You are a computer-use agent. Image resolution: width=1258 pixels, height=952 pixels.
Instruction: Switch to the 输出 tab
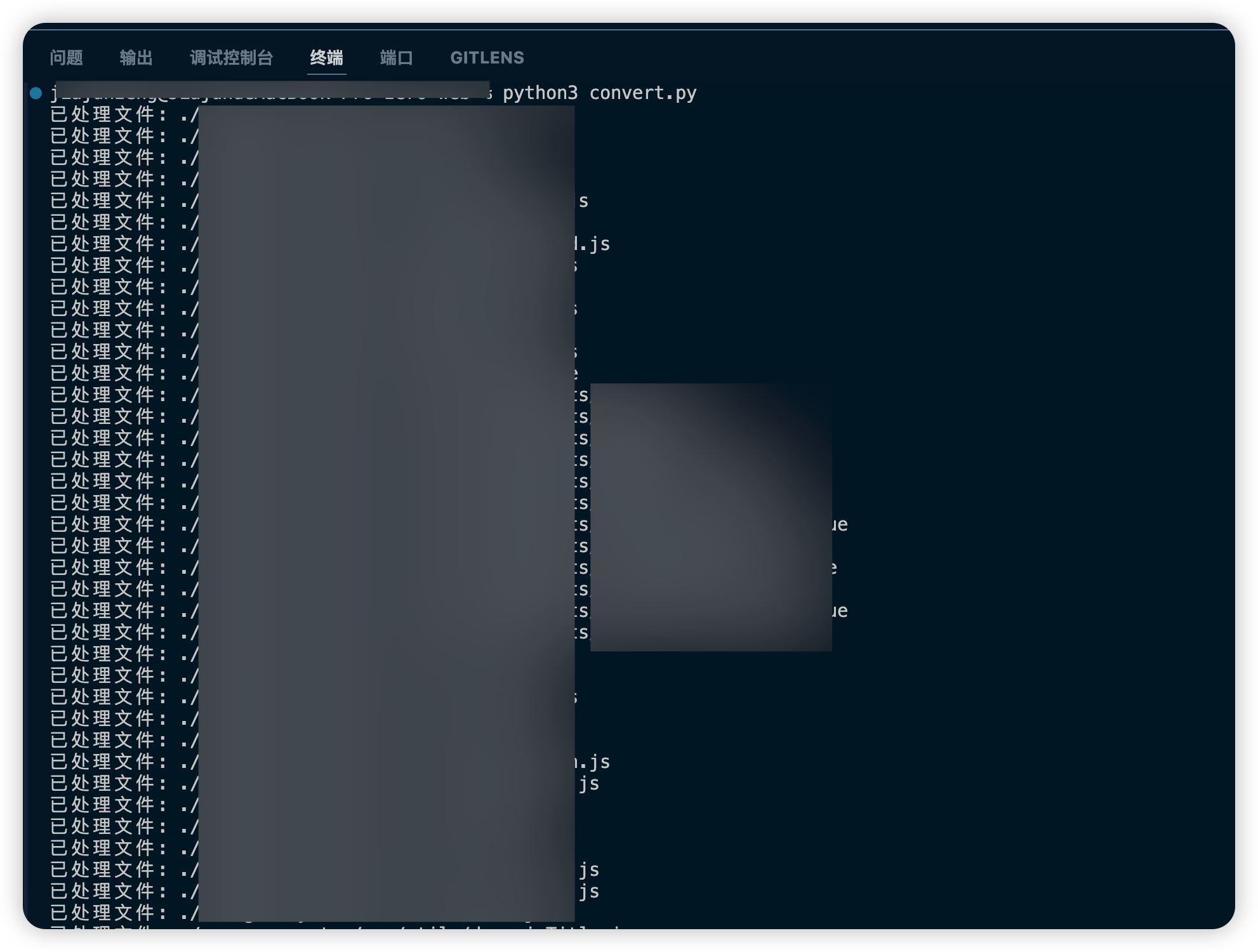click(x=136, y=58)
